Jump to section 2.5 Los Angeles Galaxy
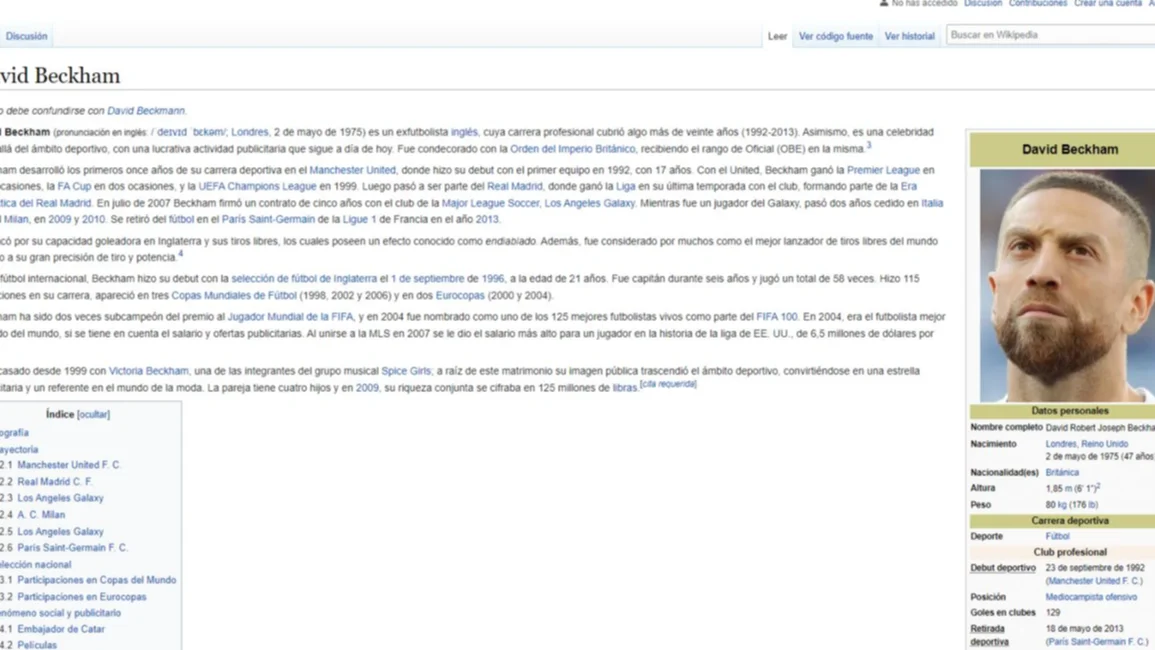 pos(60,531)
